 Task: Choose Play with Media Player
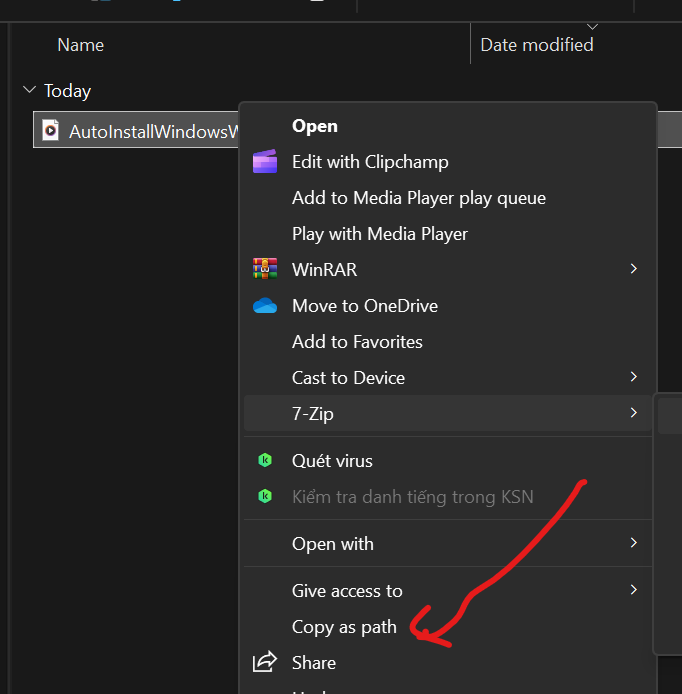[x=379, y=234]
